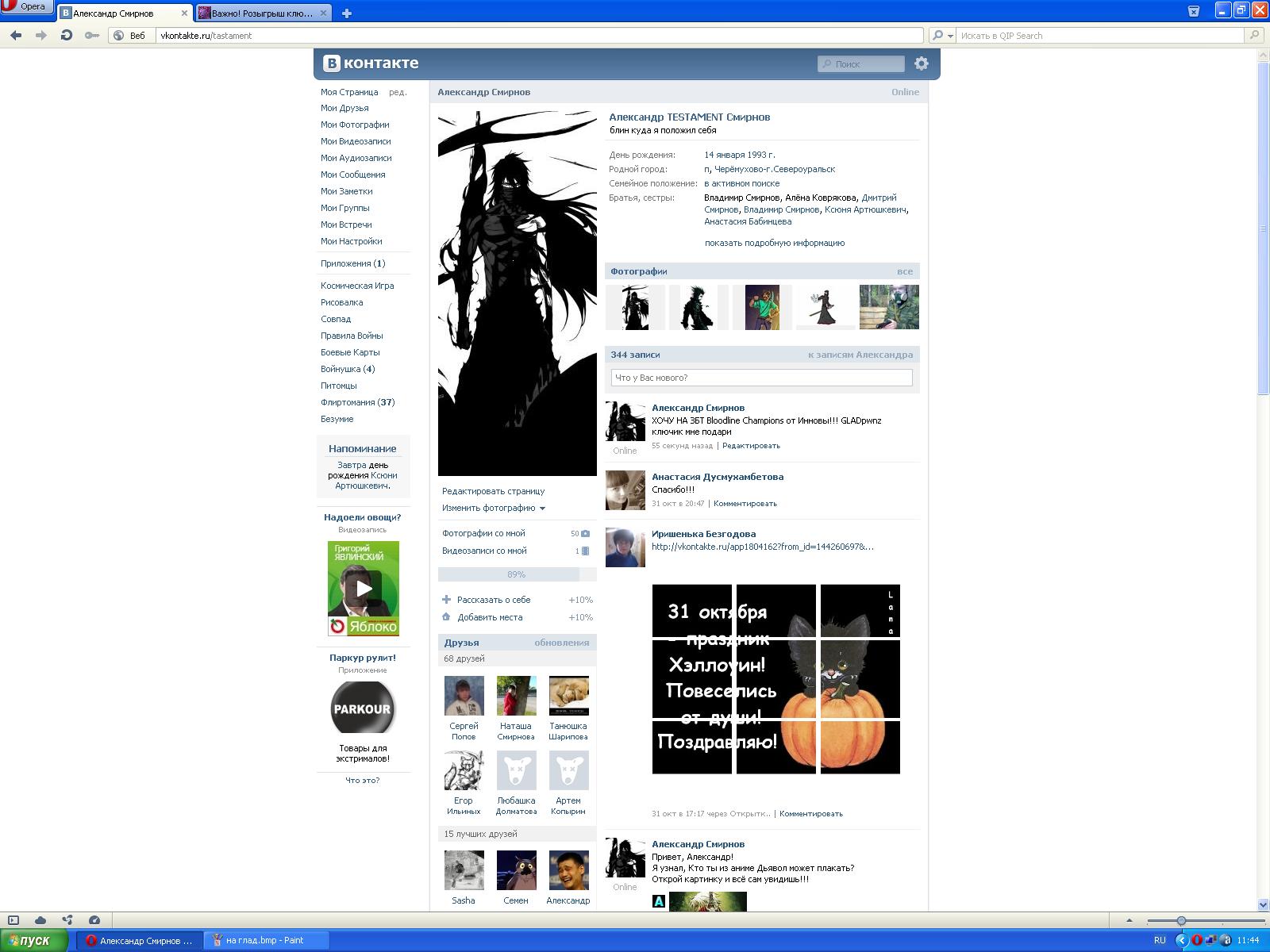Screen dimensions: 1270x952
Task: Open Мои Сообщения in left menu
Action: (352, 175)
